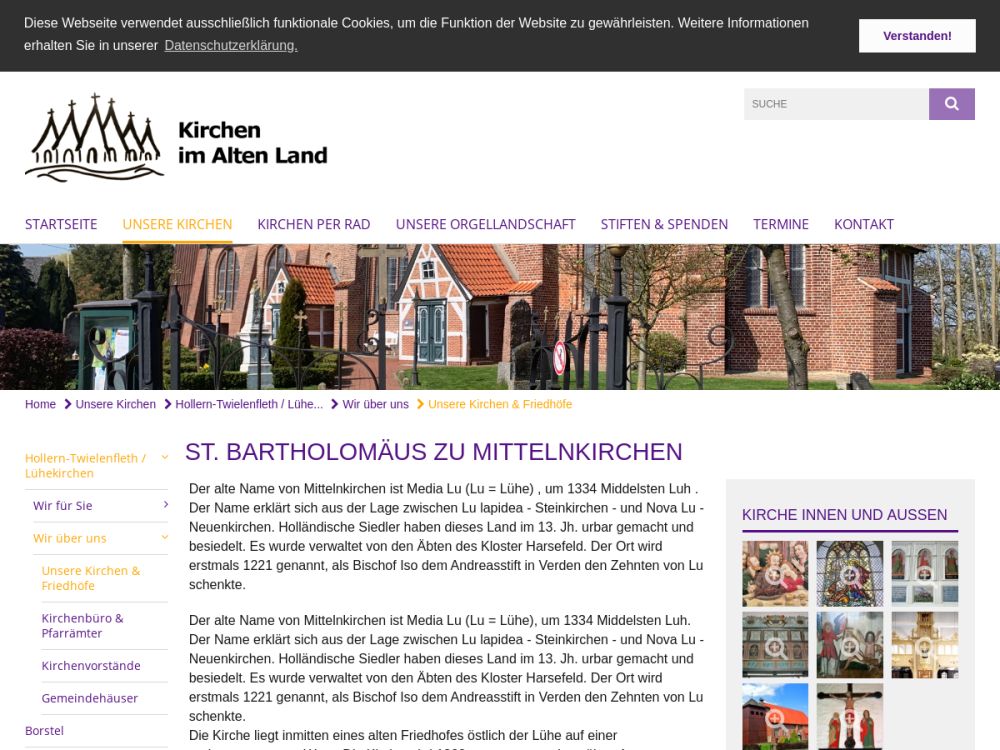Click the purple search magnifier button
The image size is (1000, 750).
pos(951,104)
